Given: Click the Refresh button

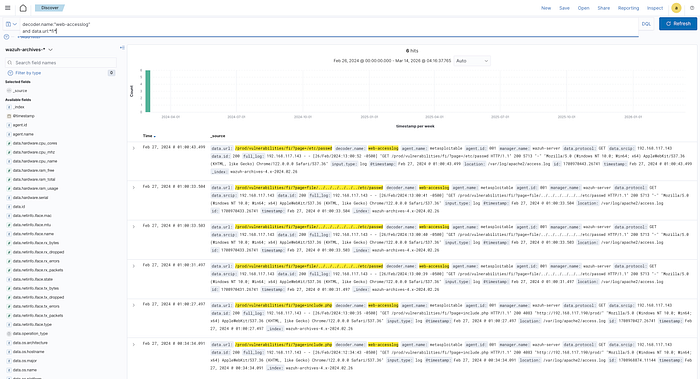Looking at the screenshot, I should [678, 24].
